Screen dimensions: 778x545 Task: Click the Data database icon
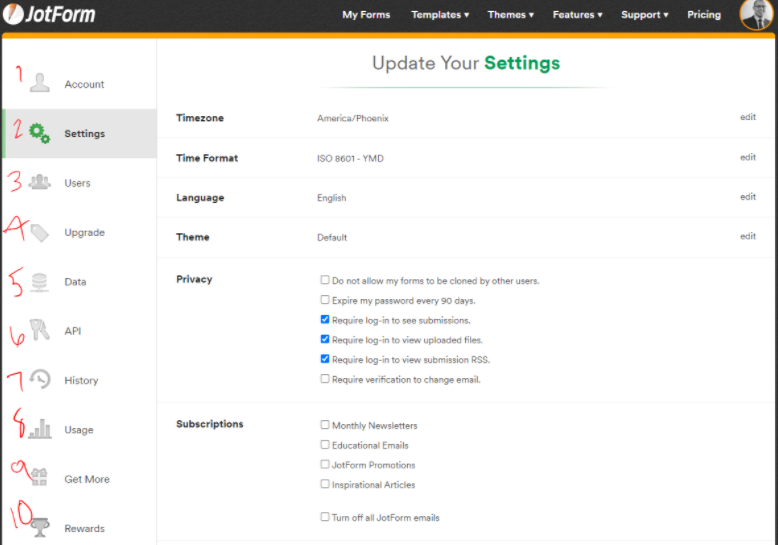39,282
